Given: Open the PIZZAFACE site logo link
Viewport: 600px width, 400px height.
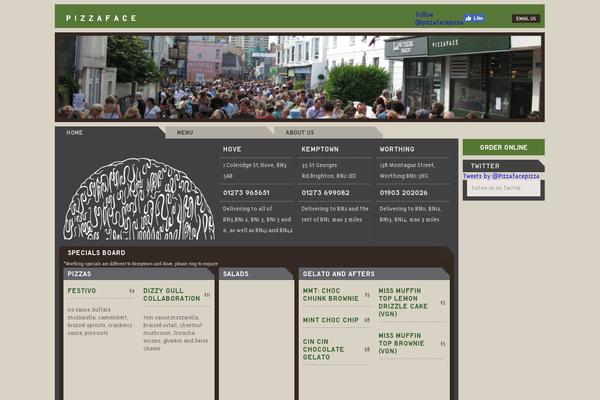Looking at the screenshot, I should point(101,18).
